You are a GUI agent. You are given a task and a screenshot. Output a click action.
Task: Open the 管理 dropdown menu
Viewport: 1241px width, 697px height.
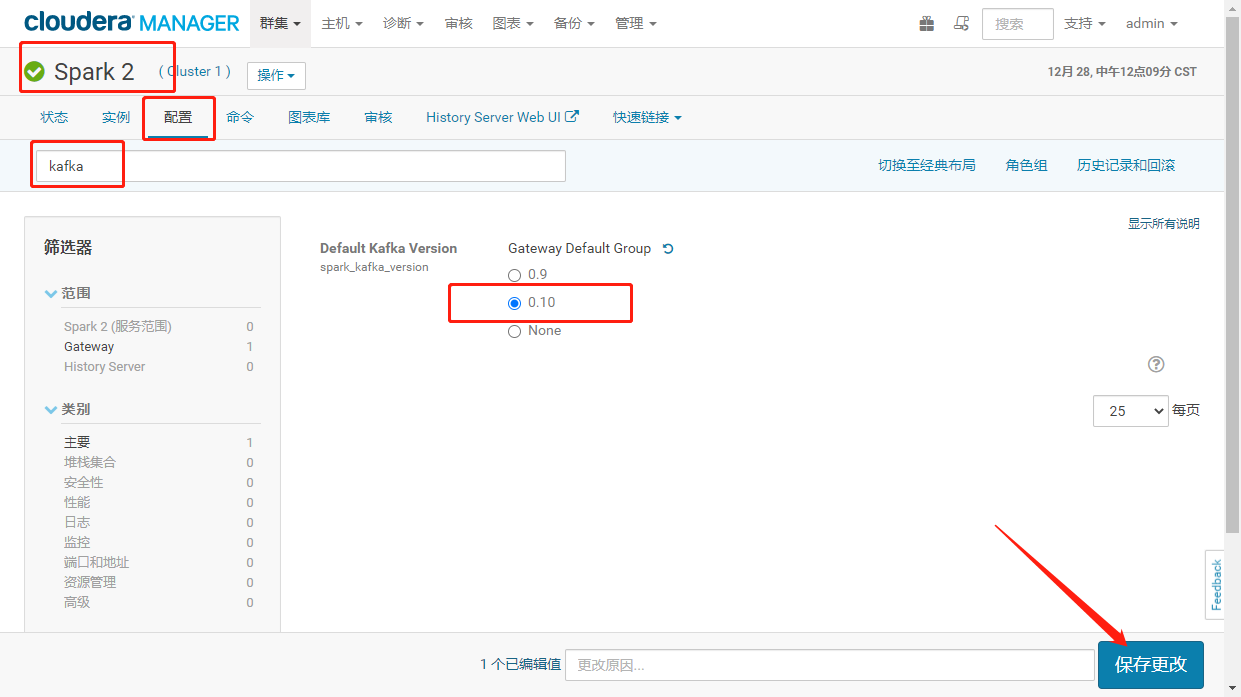[x=636, y=23]
